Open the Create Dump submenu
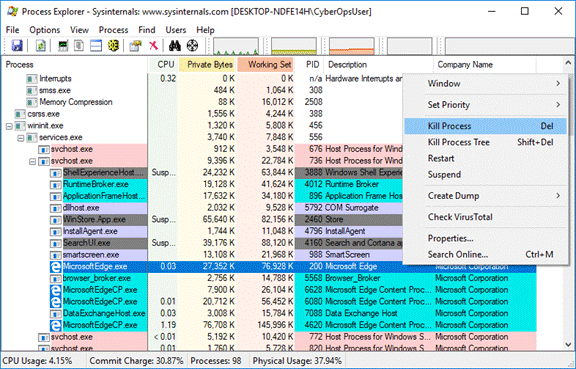The width and height of the screenshot is (576, 369). tap(485, 196)
